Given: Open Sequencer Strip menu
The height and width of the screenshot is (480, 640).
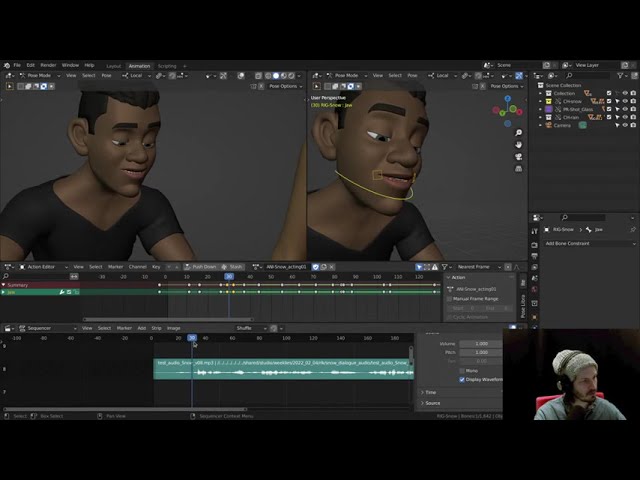Looking at the screenshot, I should point(156,328).
